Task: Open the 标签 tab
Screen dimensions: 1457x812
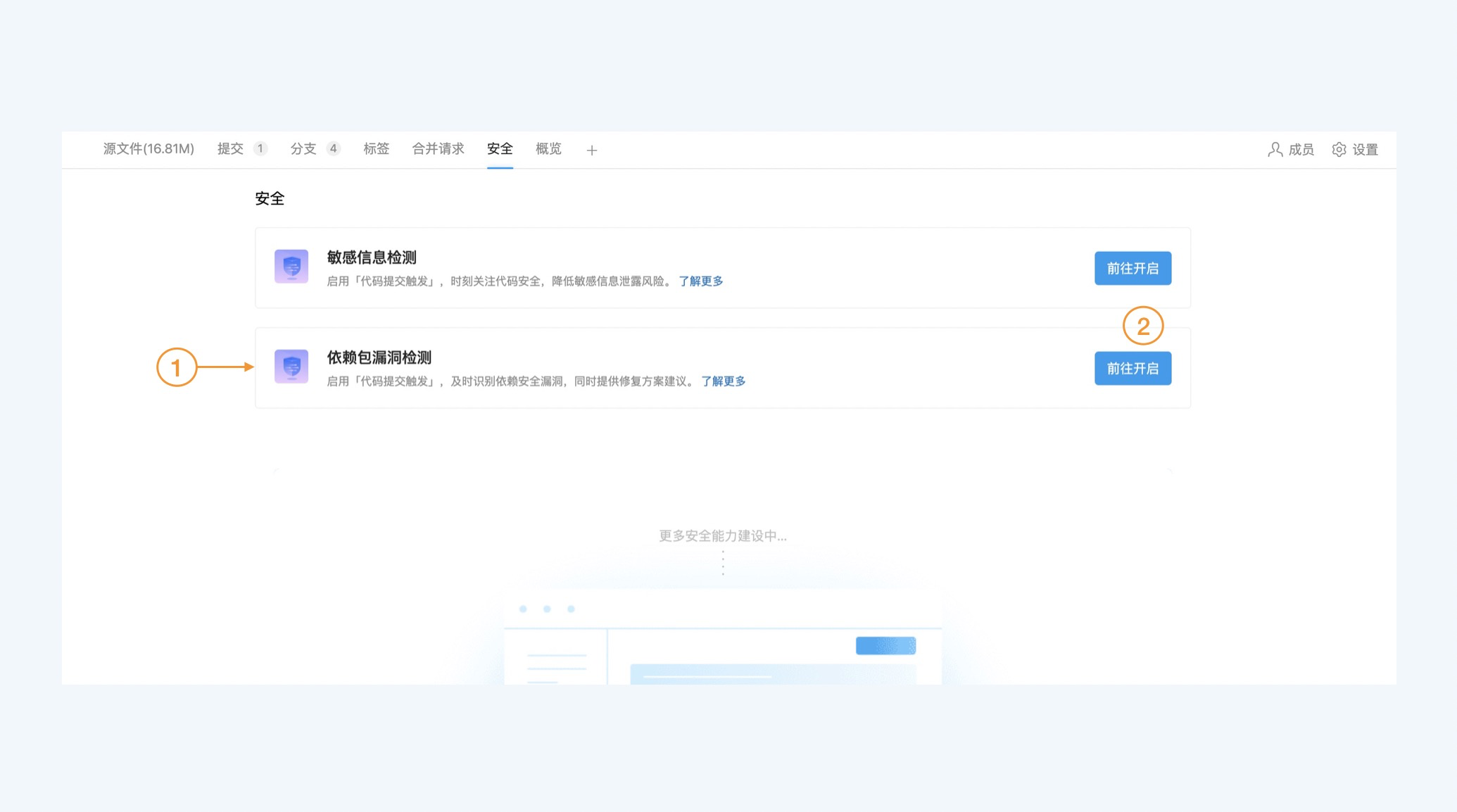Action: point(377,148)
